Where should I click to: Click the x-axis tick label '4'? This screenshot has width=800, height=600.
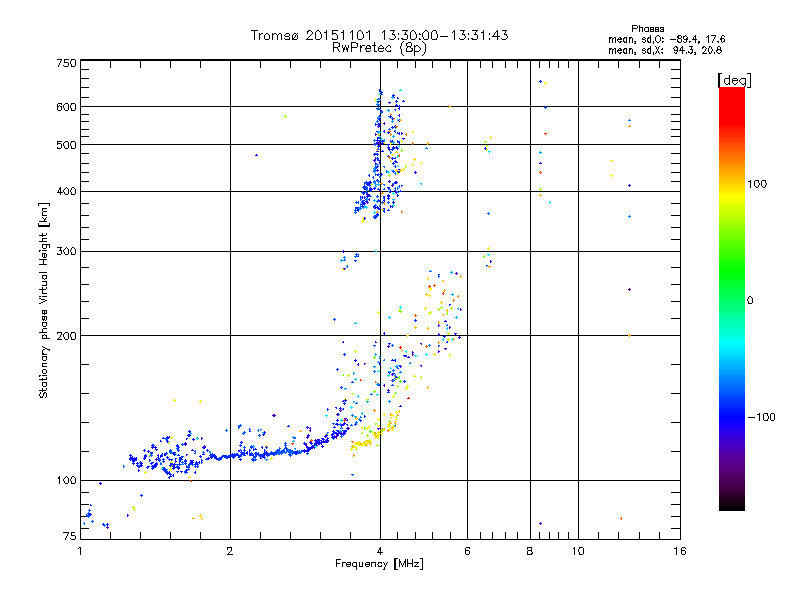[380, 551]
